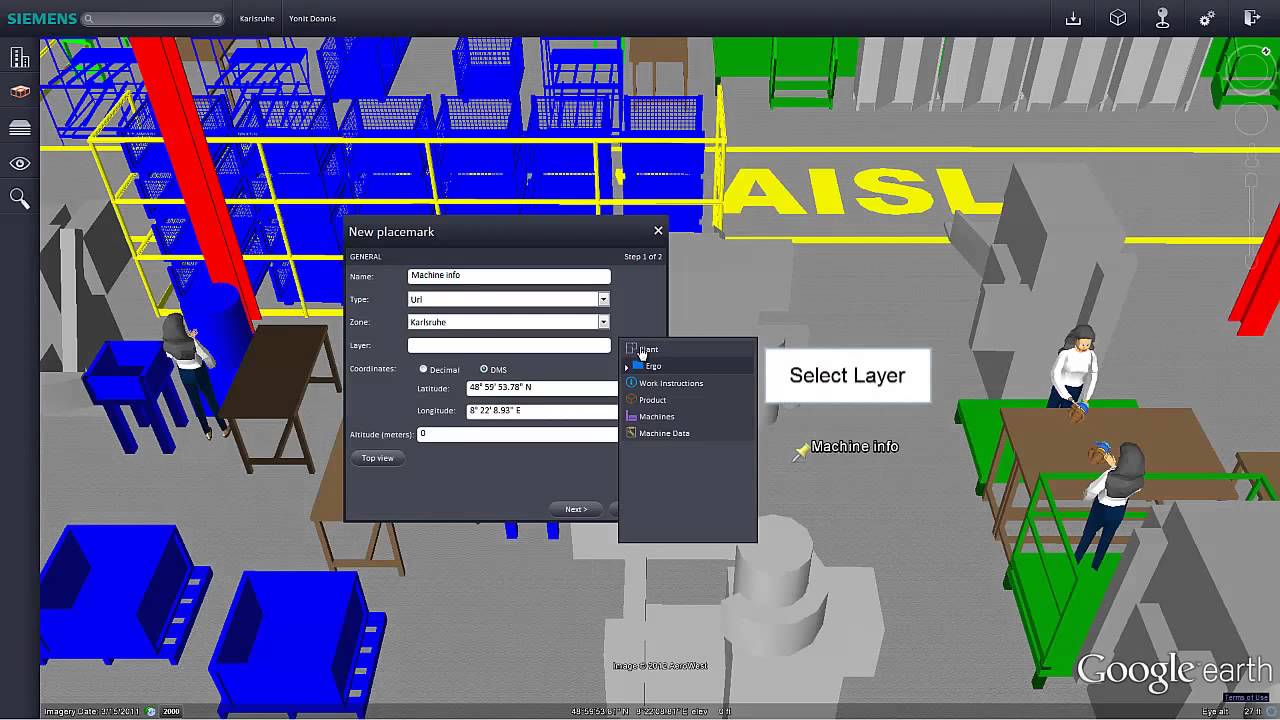Select the Machines layer

click(688, 416)
